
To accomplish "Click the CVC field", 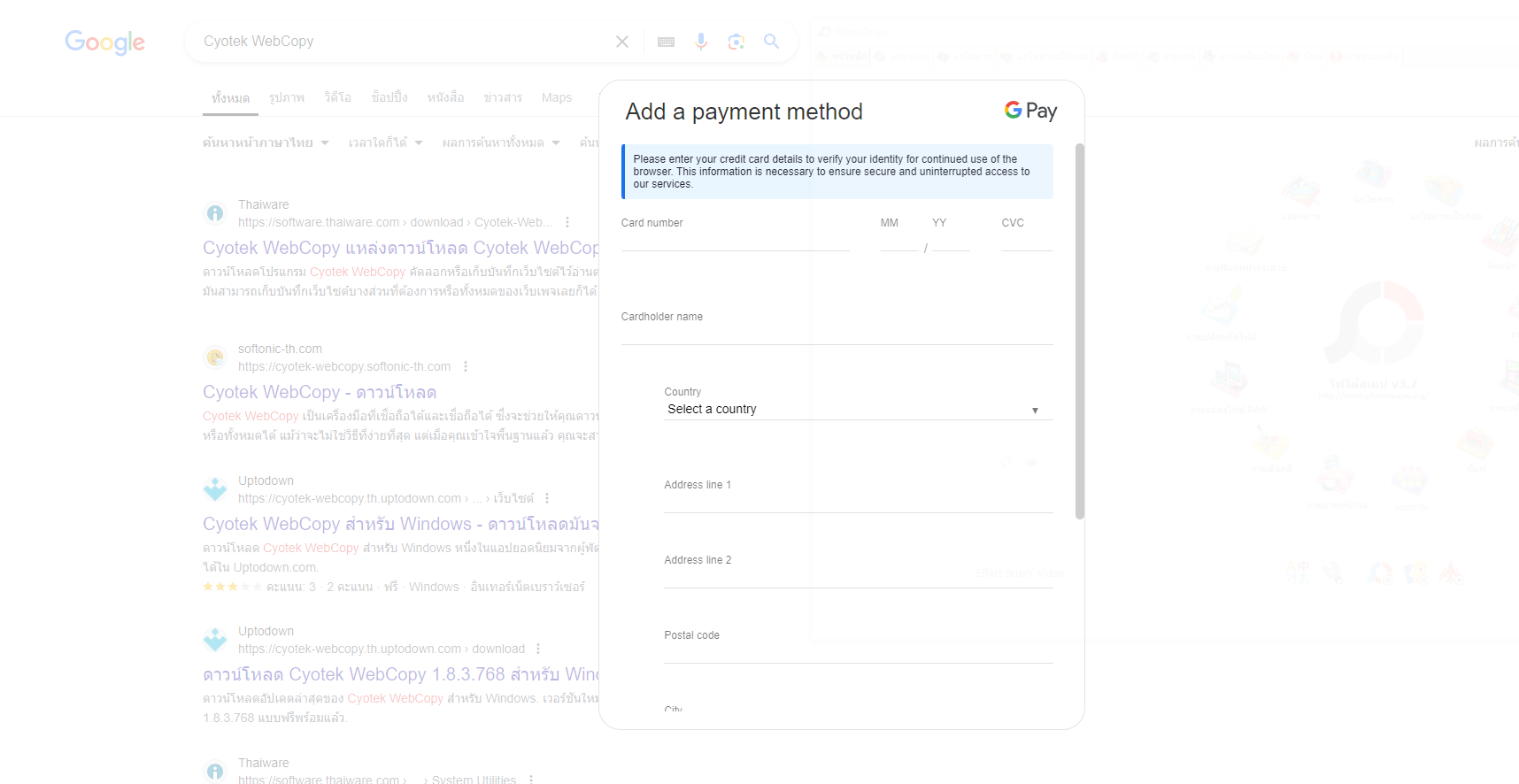I will (1027, 241).
